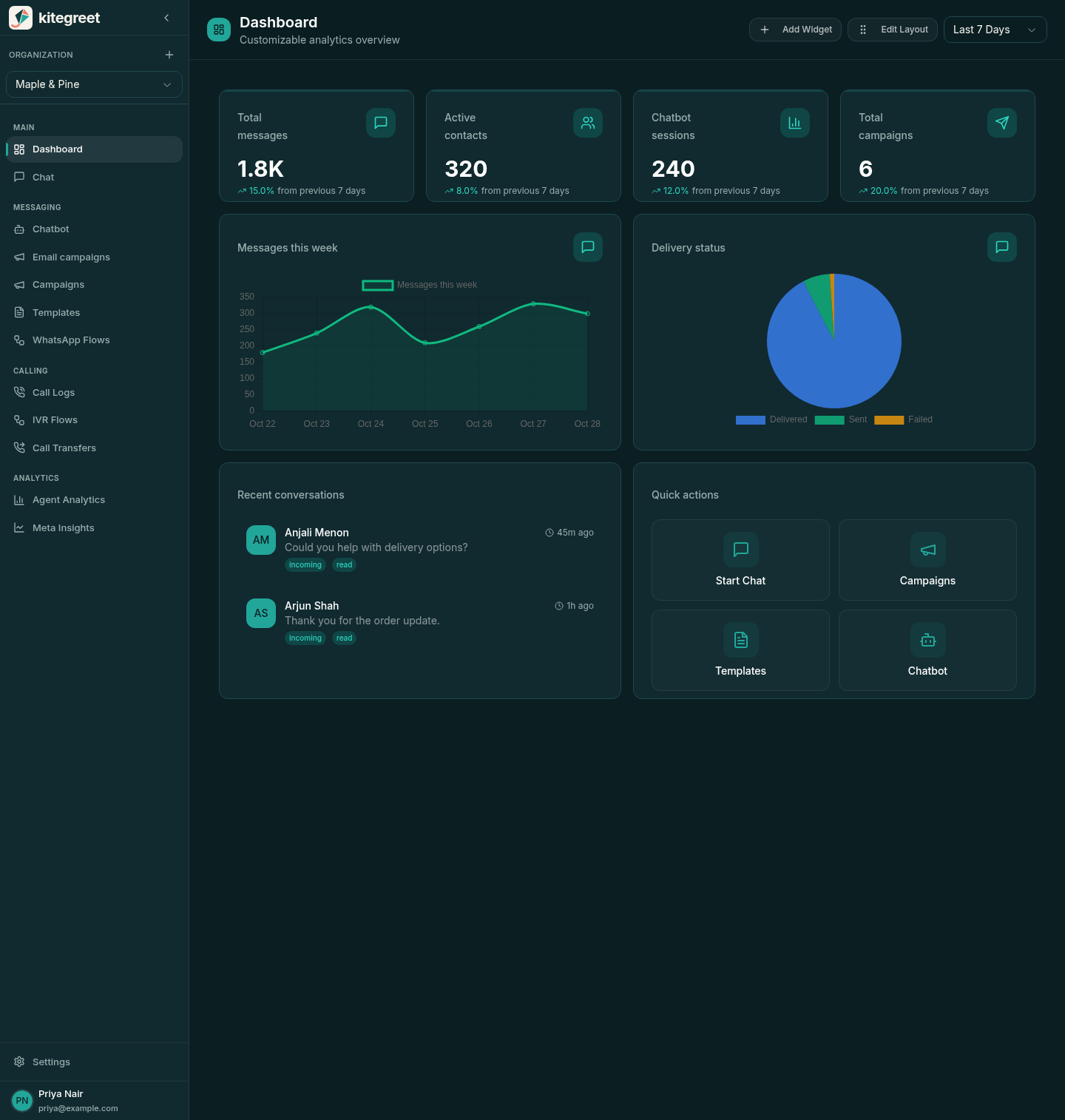The height and width of the screenshot is (1120, 1065).
Task: Add a new organization with plus icon
Action: (x=169, y=55)
